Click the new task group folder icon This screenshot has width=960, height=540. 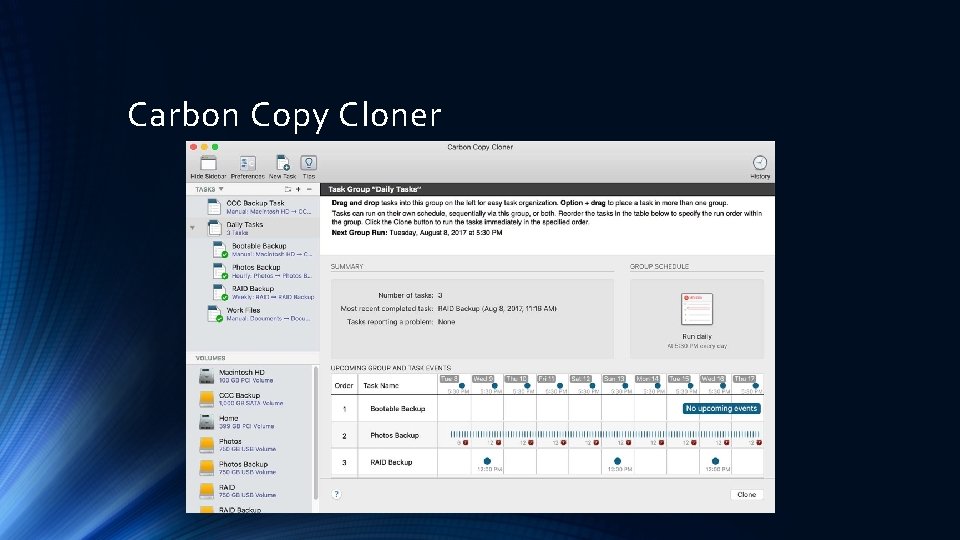pyautogui.click(x=288, y=189)
